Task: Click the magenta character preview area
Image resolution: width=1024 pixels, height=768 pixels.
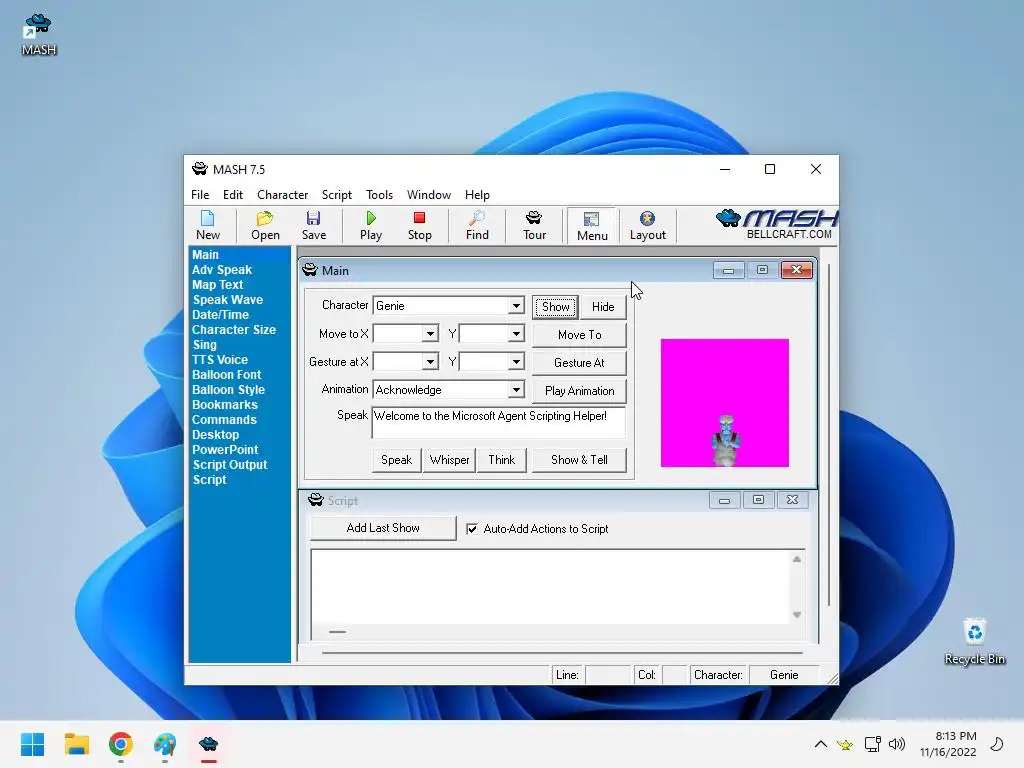Action: [x=724, y=402]
